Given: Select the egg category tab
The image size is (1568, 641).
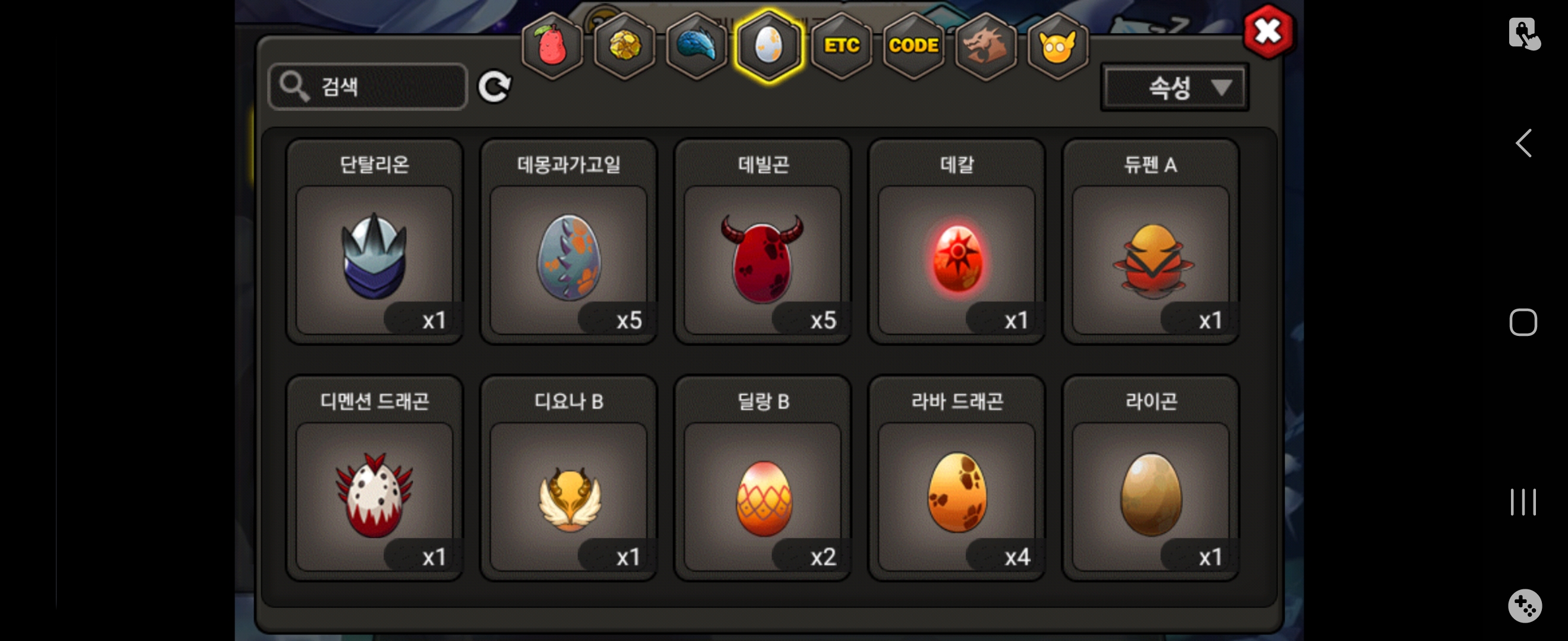Looking at the screenshot, I should point(769,46).
